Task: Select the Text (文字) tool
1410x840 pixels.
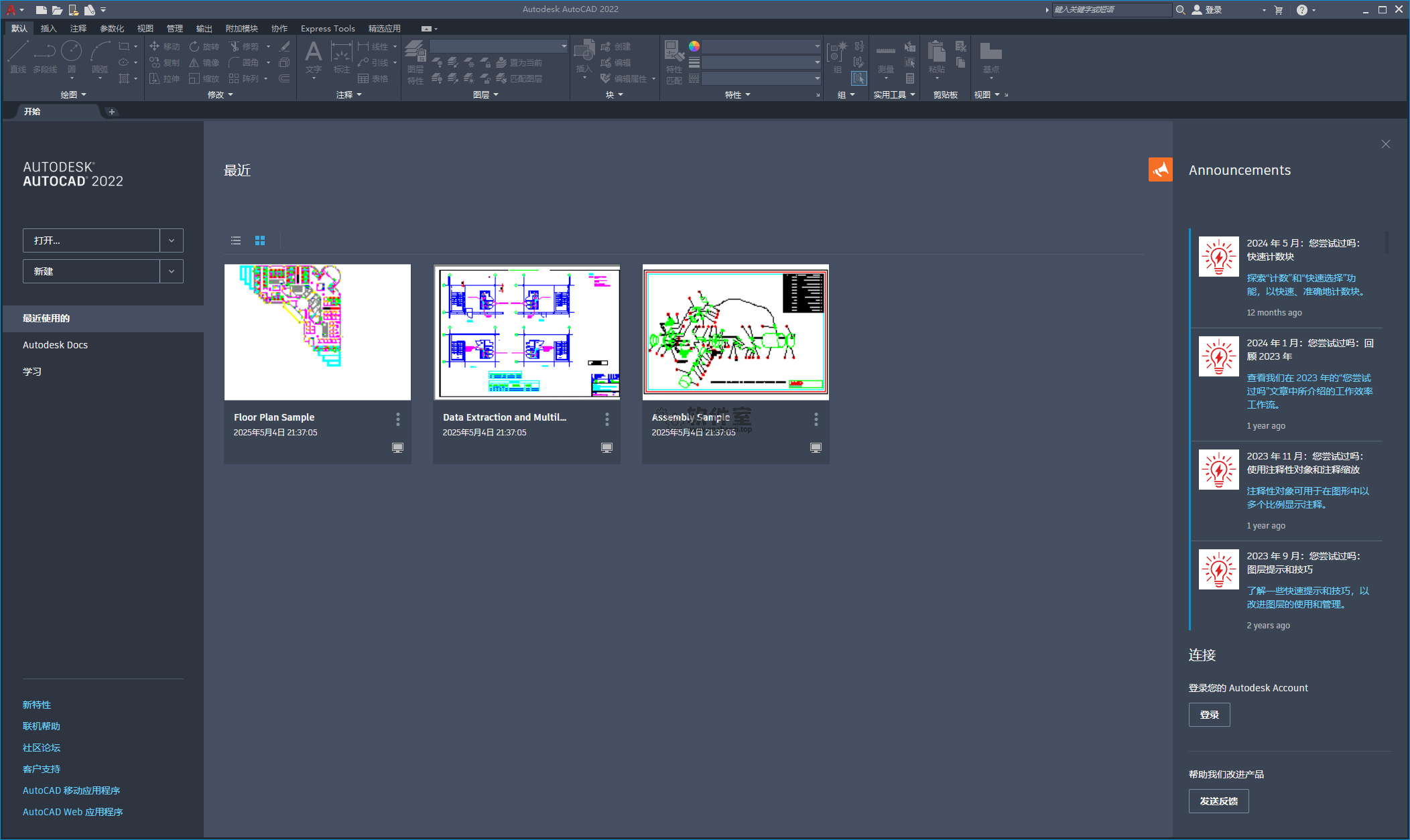Action: pyautogui.click(x=314, y=57)
